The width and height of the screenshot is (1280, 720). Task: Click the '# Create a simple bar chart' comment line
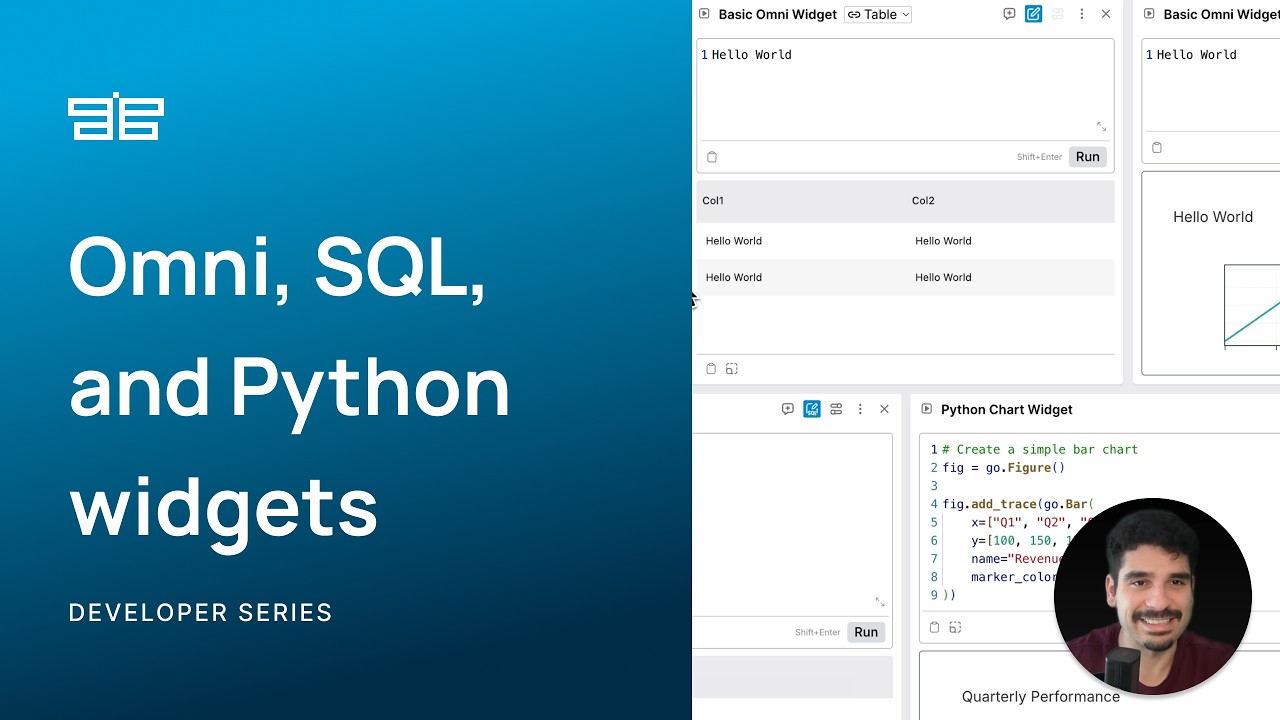point(1040,450)
